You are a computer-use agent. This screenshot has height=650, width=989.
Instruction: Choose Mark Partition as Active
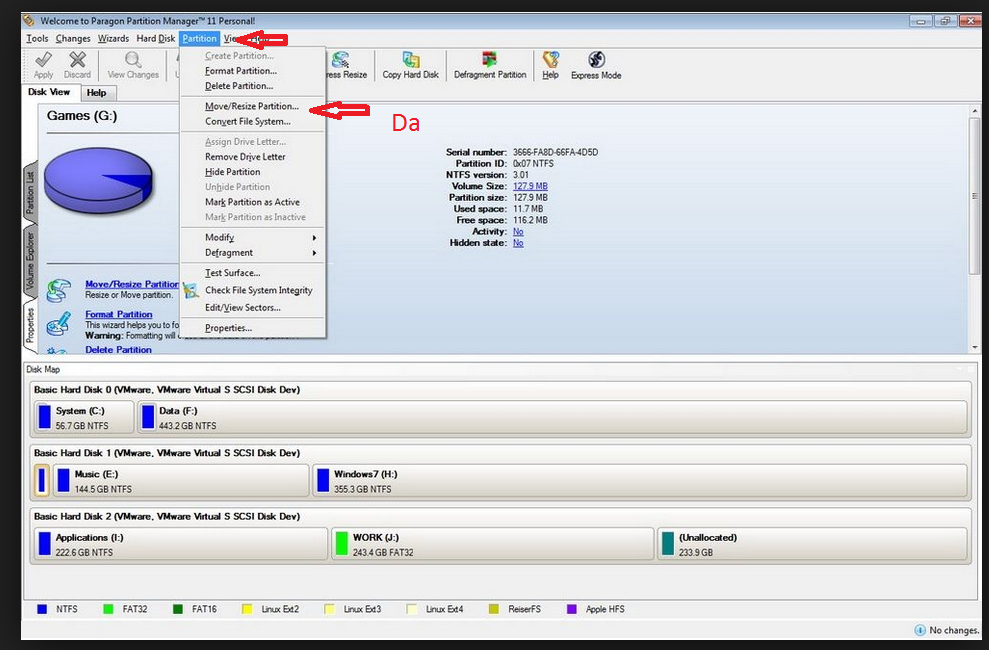coord(253,202)
